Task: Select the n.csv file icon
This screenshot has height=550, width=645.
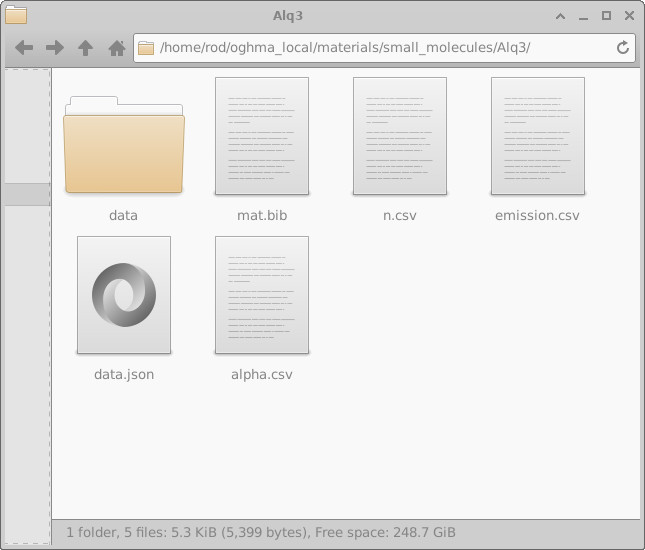Action: point(399,137)
